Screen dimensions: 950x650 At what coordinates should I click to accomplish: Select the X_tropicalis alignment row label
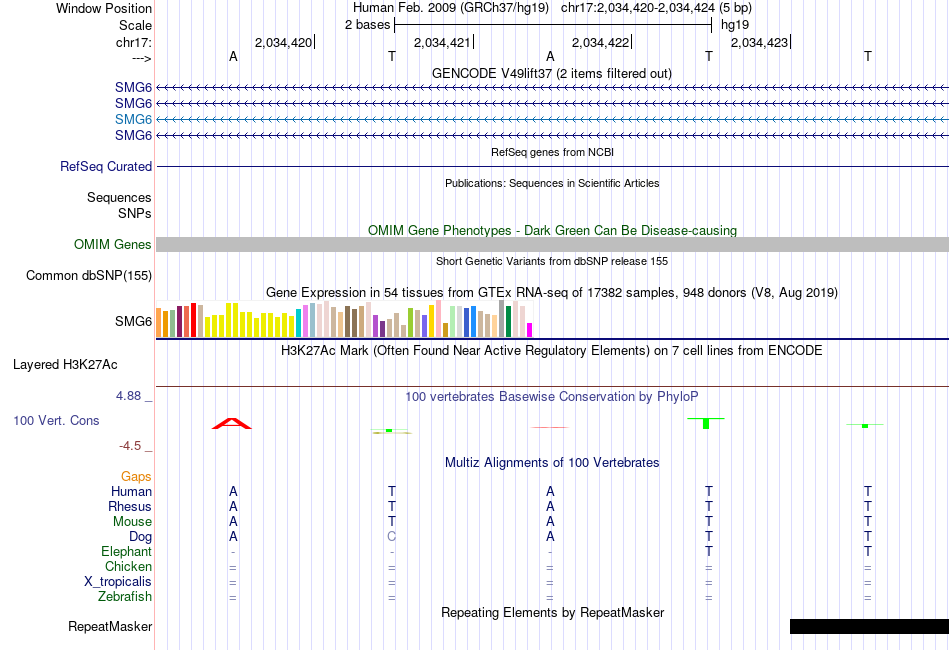click(118, 582)
